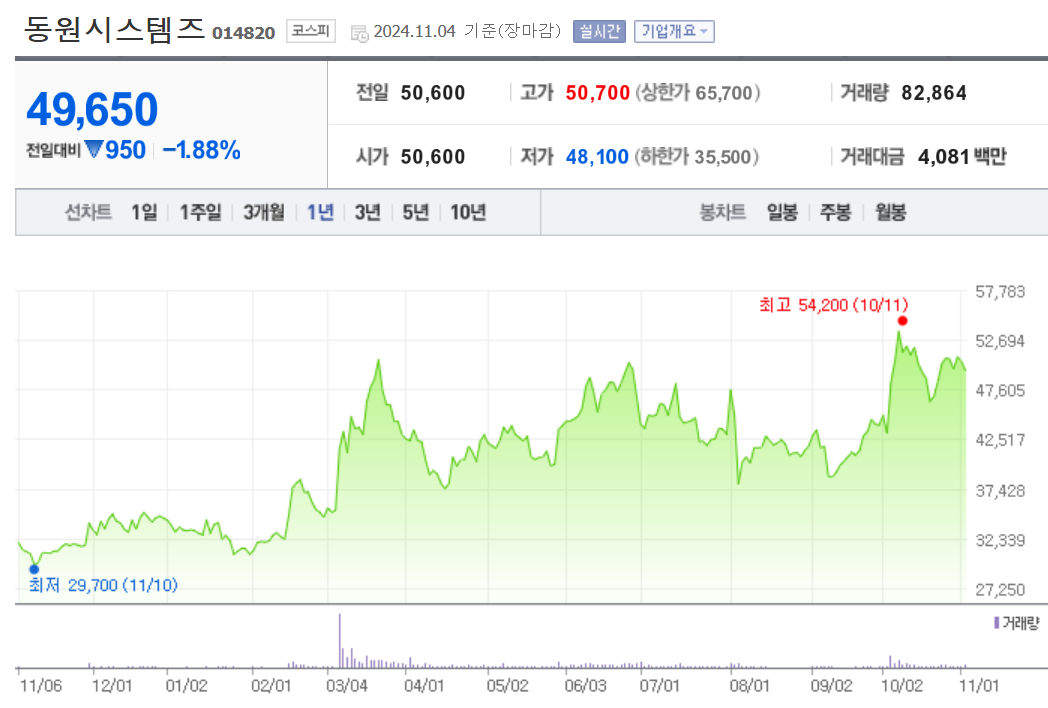Click the 최고 54,200 (10/11) label
This screenshot has width=1048, height=708.
[x=833, y=306]
